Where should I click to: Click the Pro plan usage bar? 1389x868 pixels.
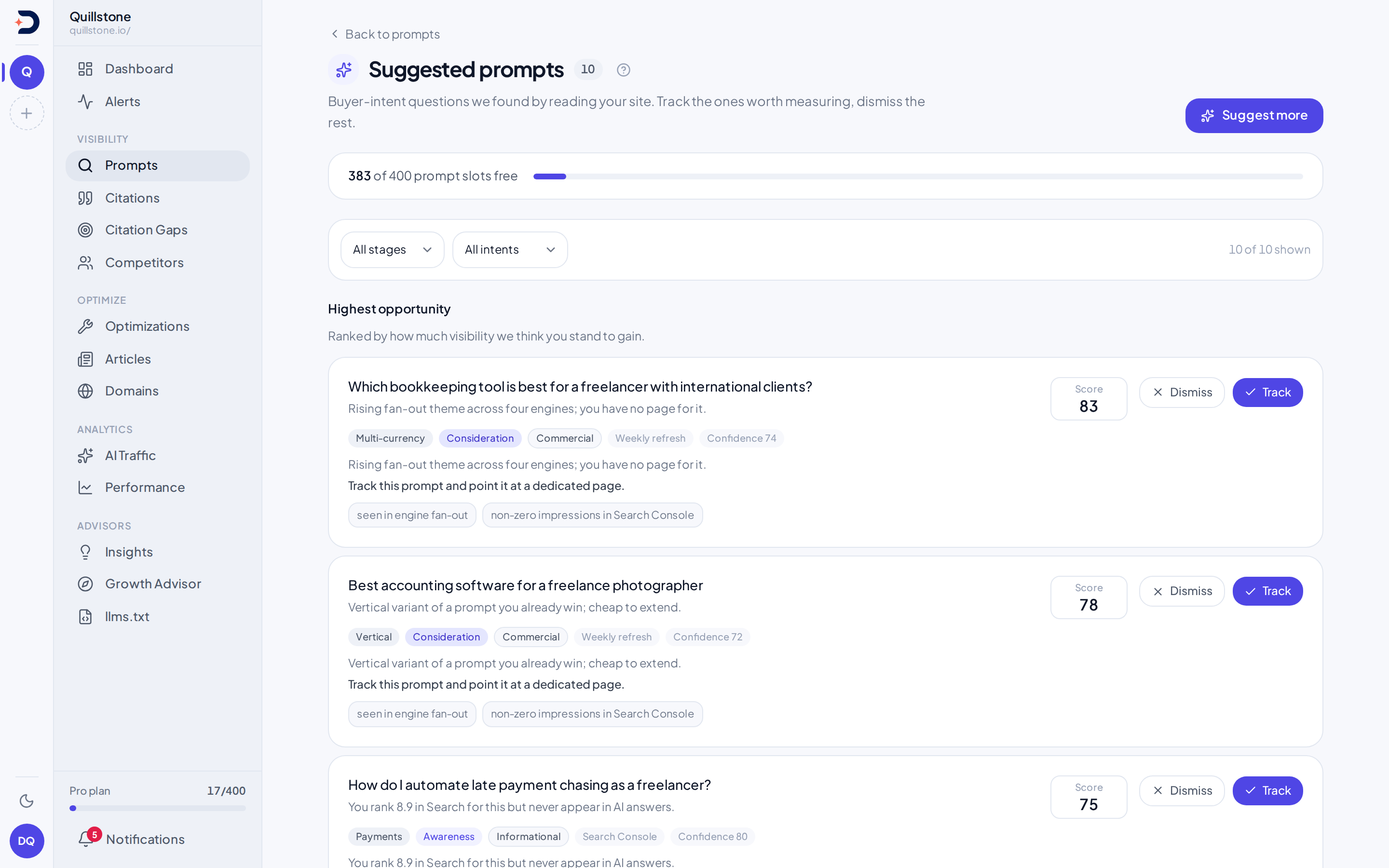[158, 808]
